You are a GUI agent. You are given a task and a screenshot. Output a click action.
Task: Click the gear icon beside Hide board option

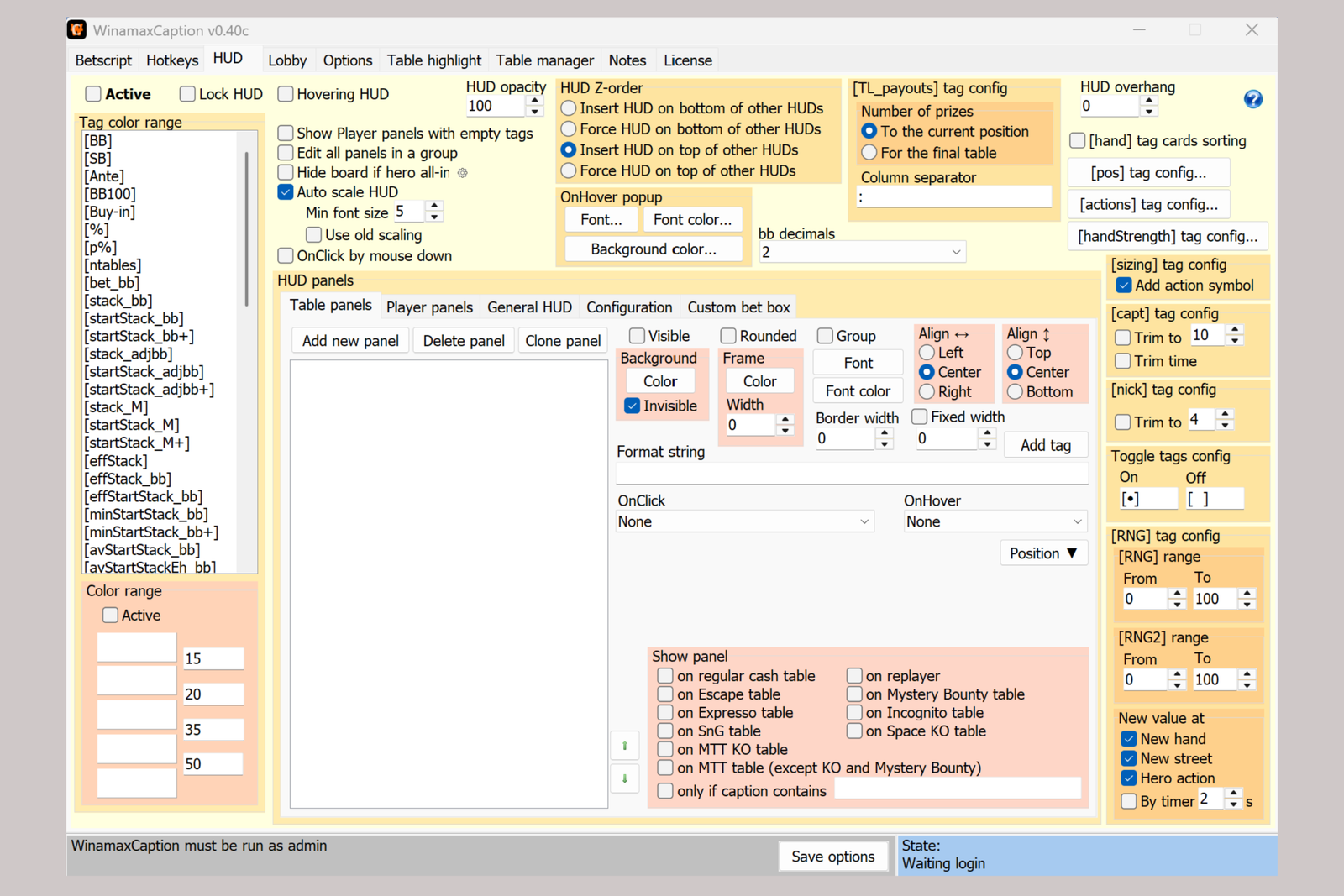pyautogui.click(x=462, y=173)
